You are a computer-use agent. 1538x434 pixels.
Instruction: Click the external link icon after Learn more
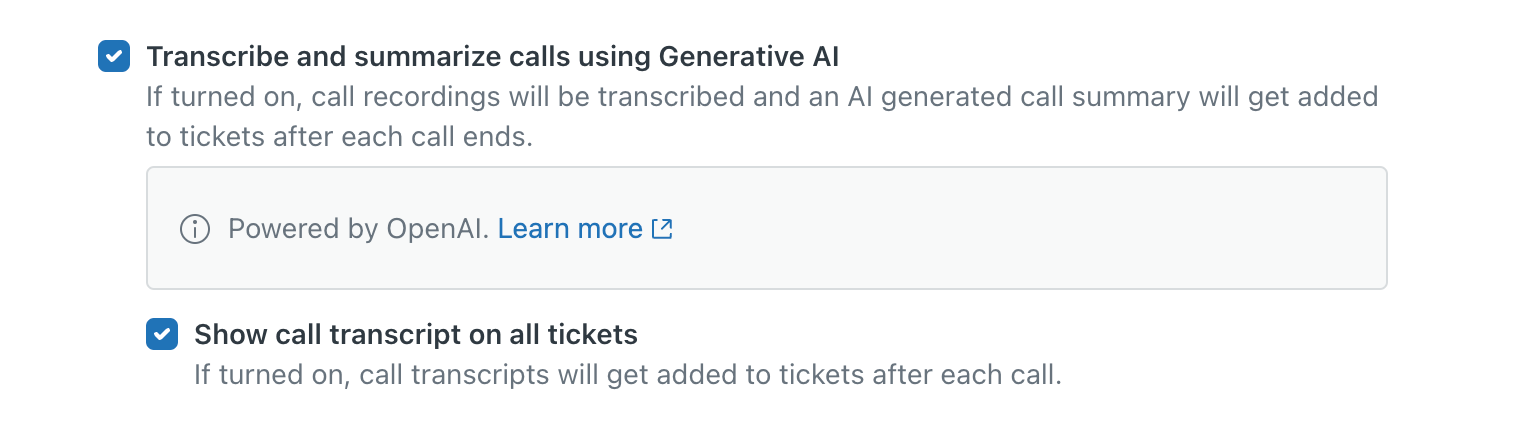point(662,229)
